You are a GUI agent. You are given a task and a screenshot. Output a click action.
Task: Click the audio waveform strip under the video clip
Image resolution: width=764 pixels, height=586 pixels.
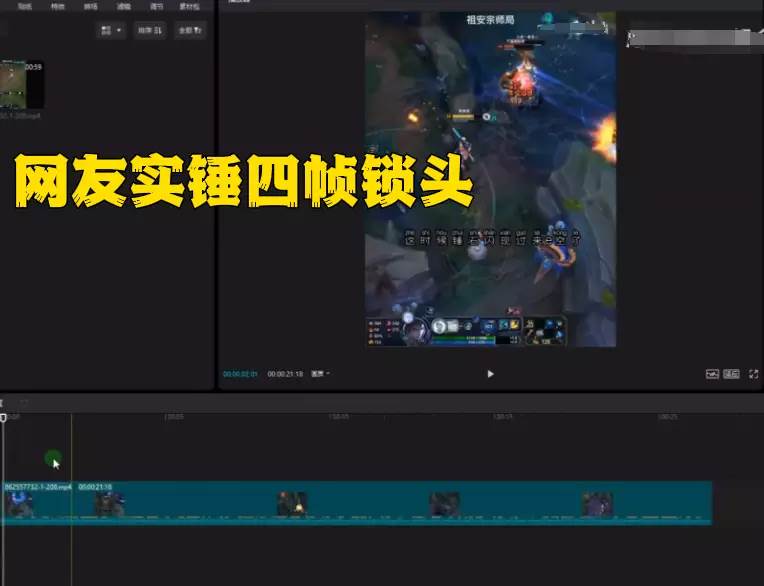pyautogui.click(x=357, y=518)
